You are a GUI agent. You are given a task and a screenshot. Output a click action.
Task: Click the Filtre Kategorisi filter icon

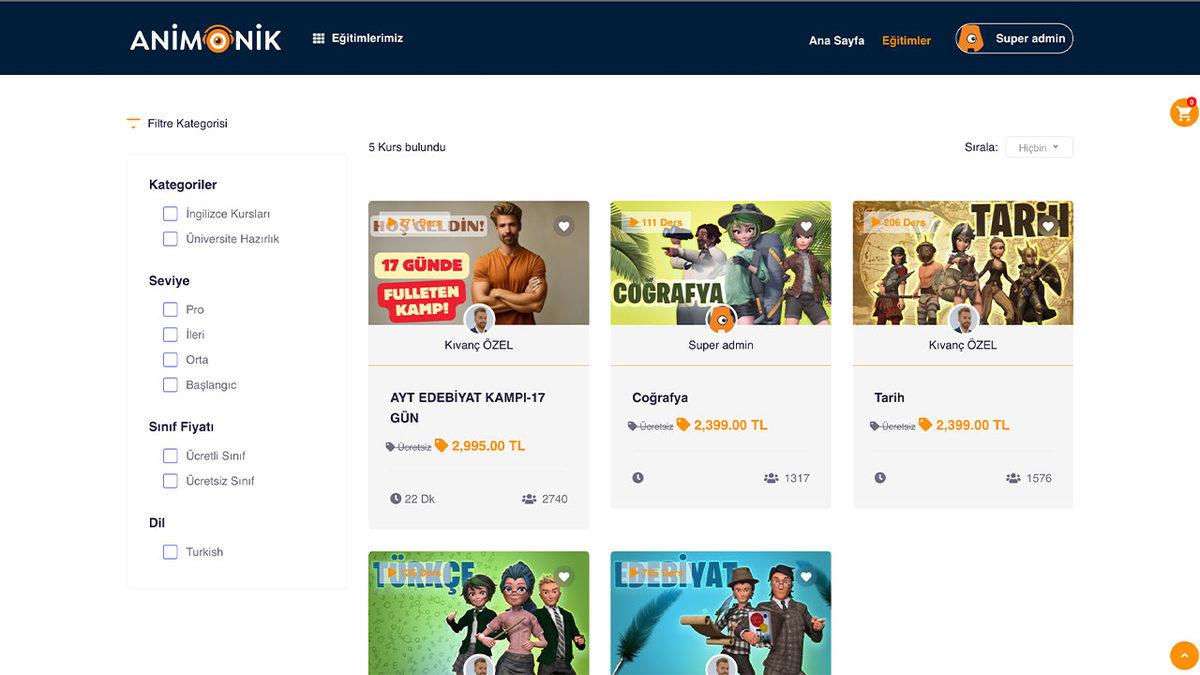[133, 124]
